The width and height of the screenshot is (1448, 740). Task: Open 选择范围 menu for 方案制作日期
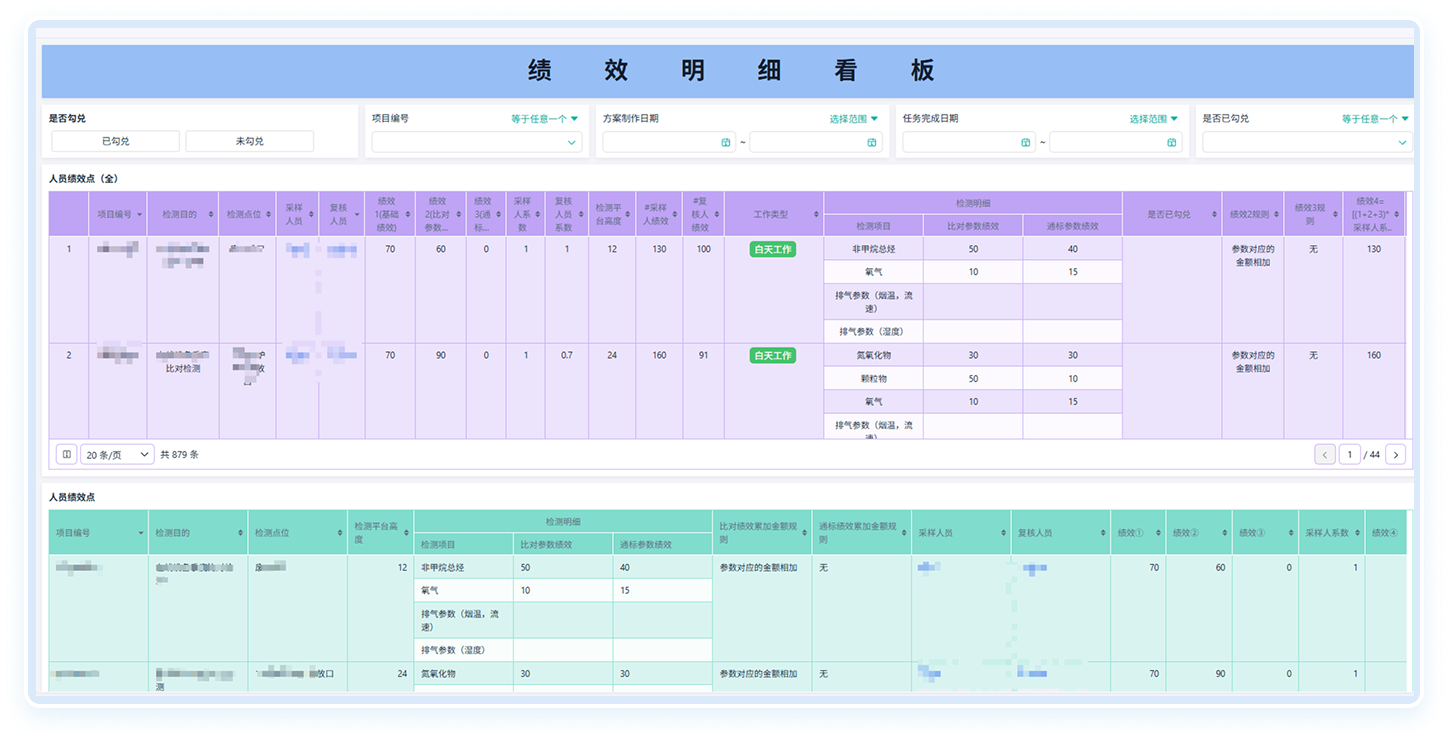853,118
